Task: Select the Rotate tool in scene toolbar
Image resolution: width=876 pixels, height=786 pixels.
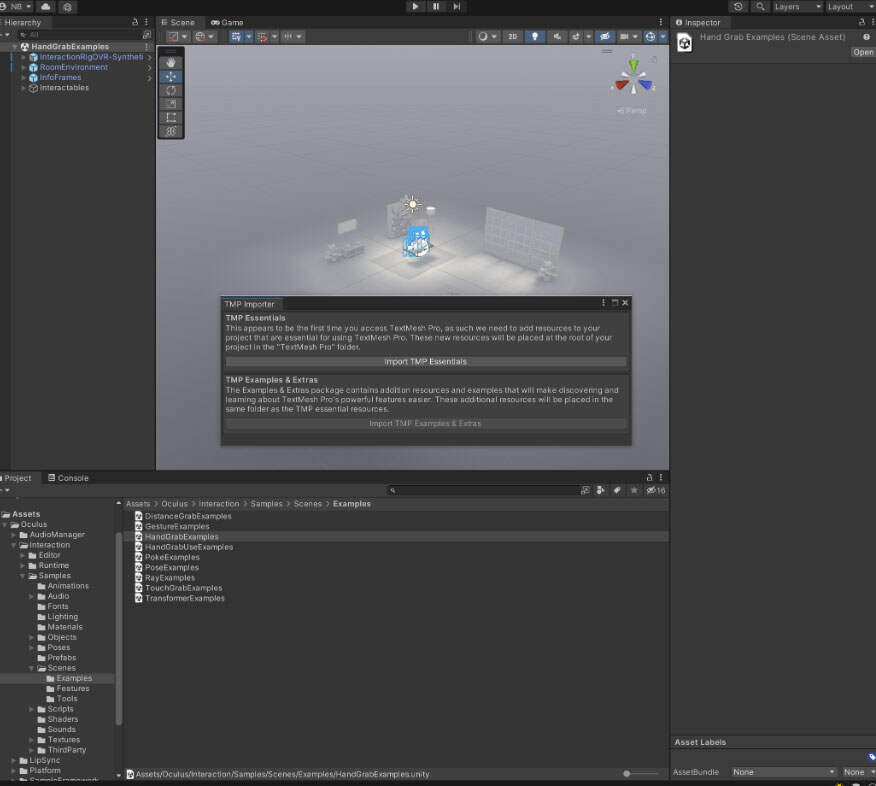Action: [x=171, y=90]
